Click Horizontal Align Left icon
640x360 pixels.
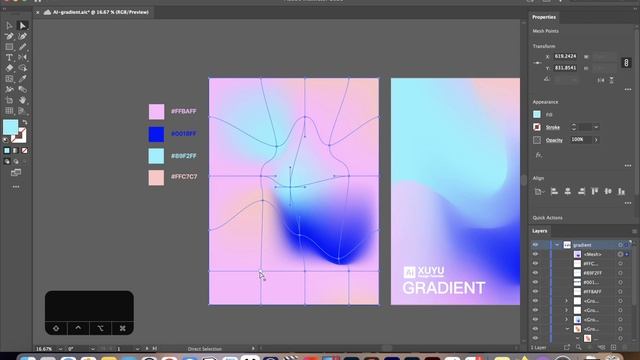554,191
